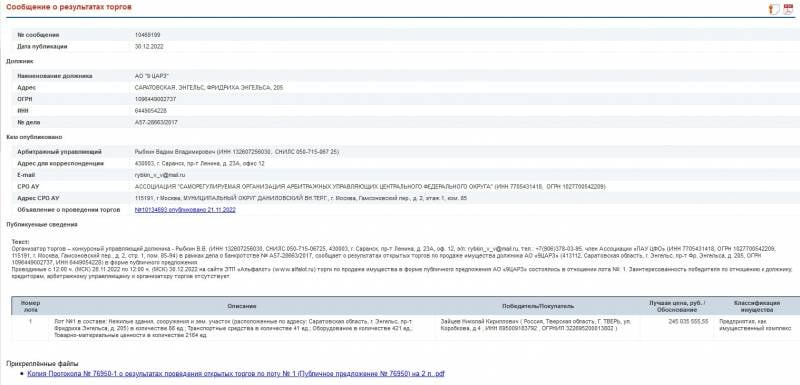Viewport: 800px width, 385px height.
Task: Click the 'Должник' section heading
Action: click(20, 61)
